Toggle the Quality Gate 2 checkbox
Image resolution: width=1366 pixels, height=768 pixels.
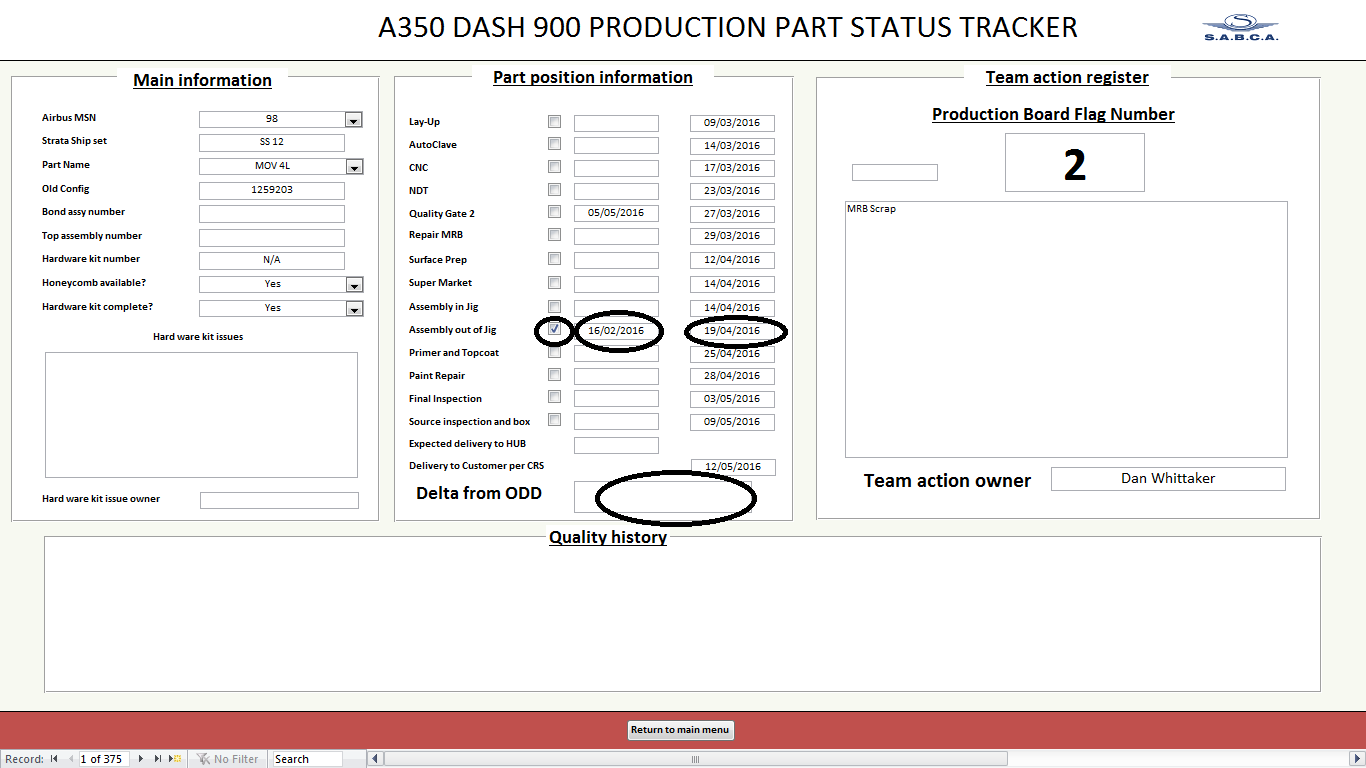click(x=554, y=212)
